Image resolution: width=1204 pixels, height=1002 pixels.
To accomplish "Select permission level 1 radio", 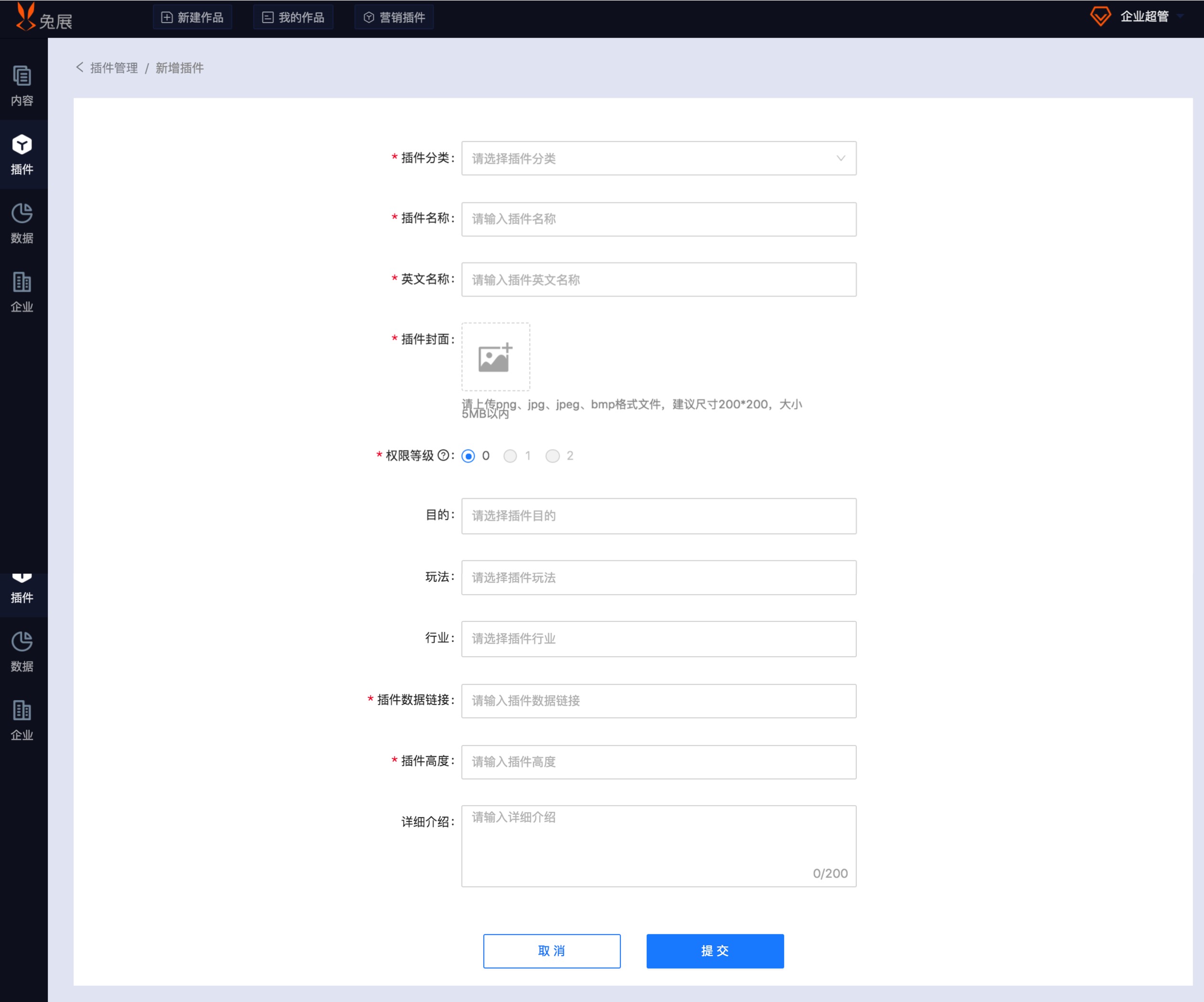I will coord(510,456).
